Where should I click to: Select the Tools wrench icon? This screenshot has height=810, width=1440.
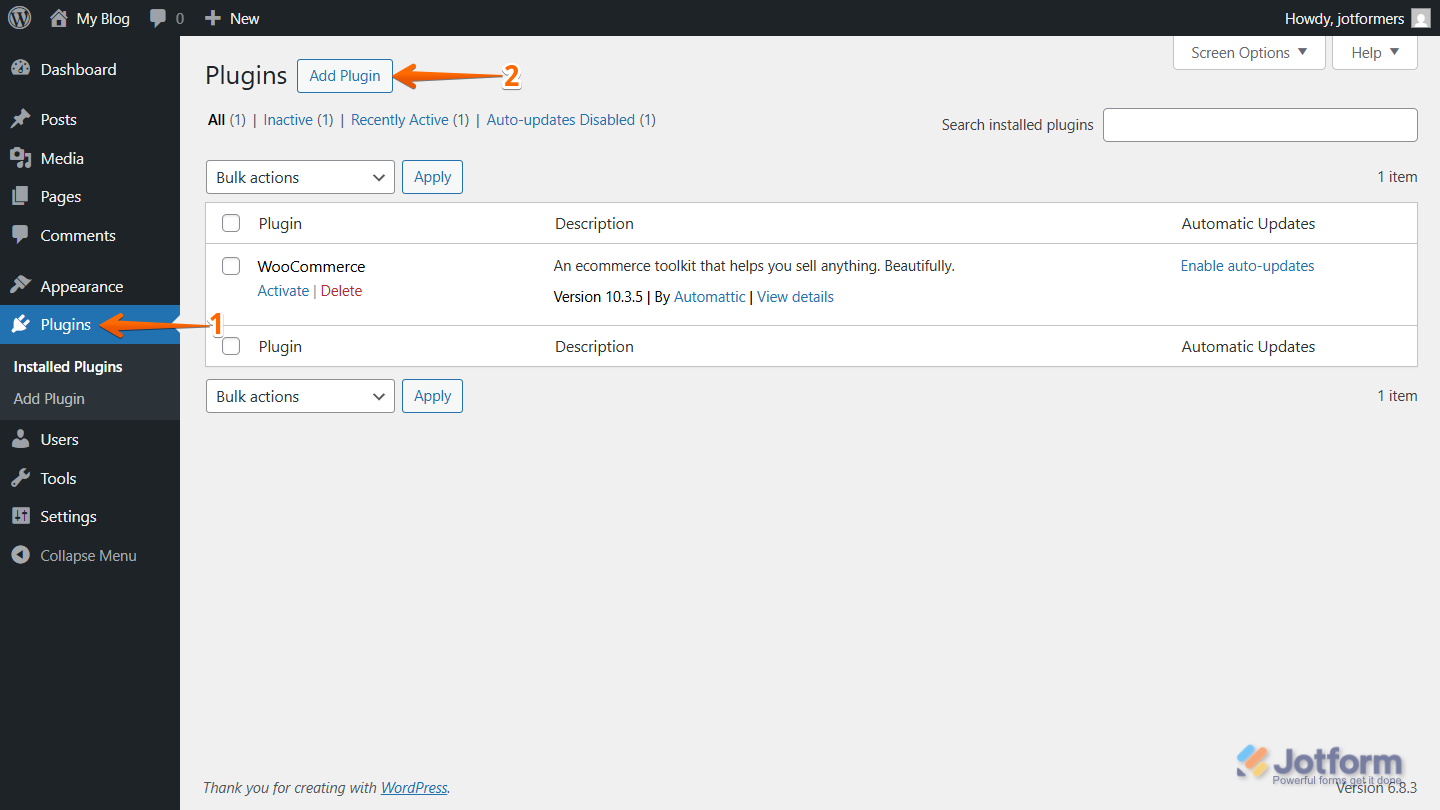coord(20,478)
